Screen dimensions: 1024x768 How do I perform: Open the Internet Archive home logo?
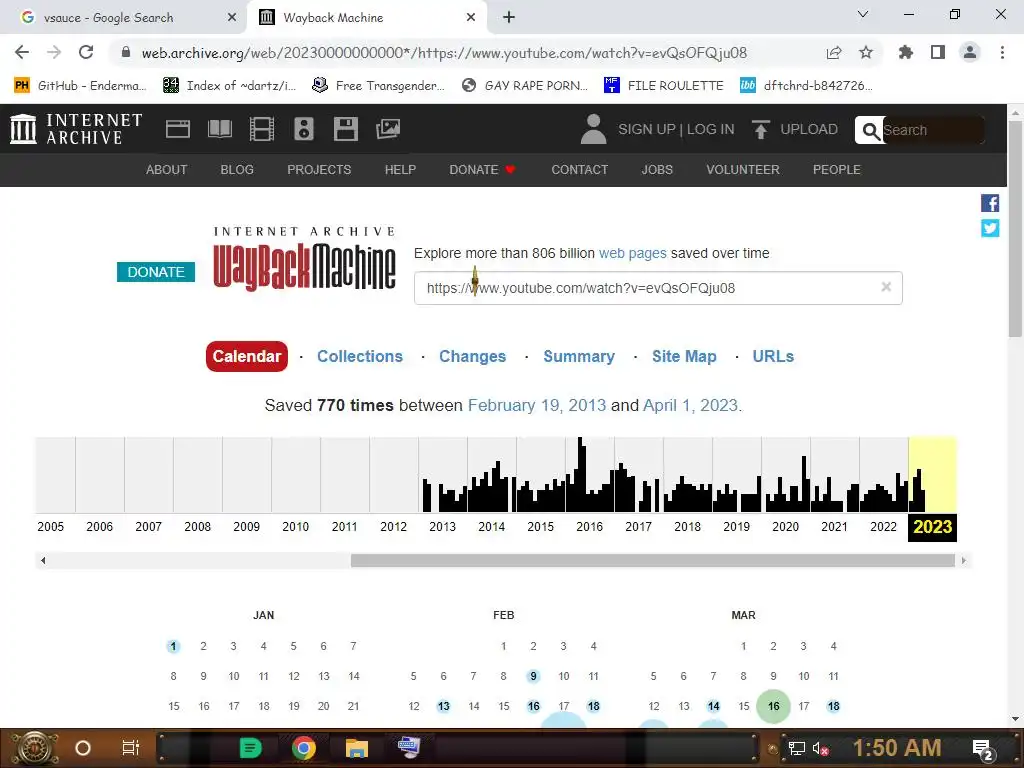76,129
